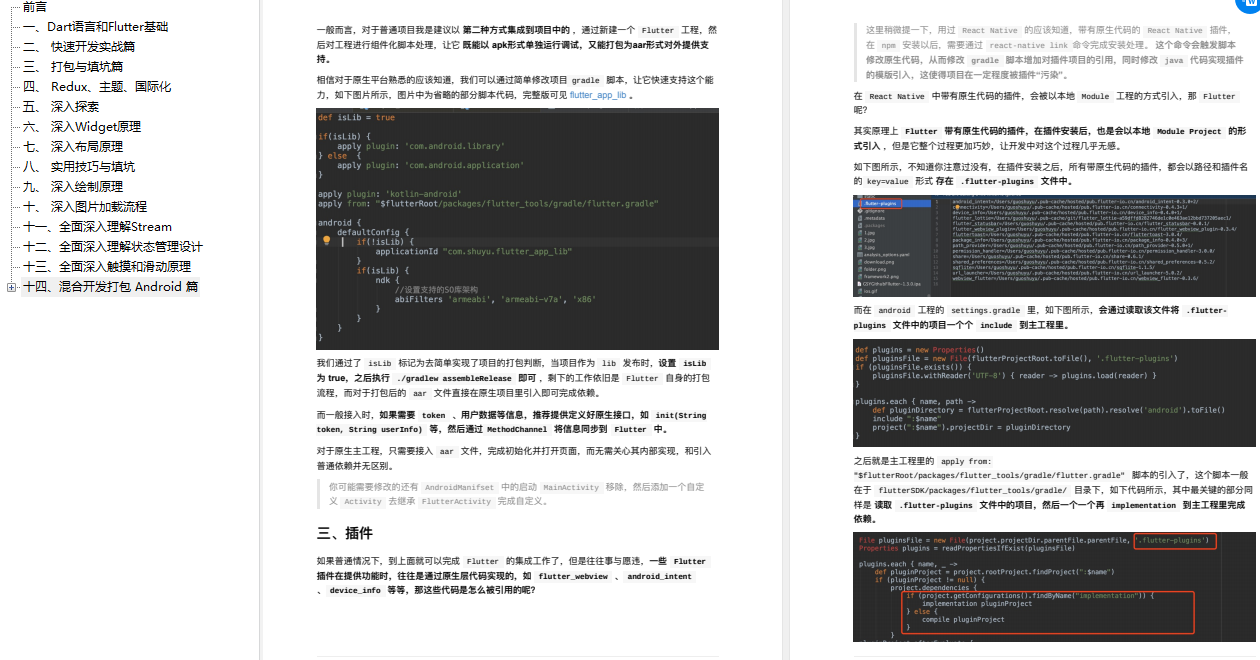
Task: Open the flutter_app_lib hyperlink
Action: (x=598, y=95)
